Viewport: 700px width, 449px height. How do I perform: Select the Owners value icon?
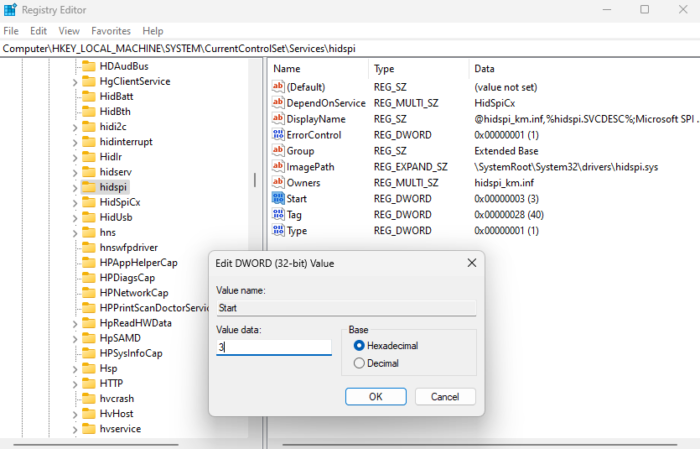pos(278,183)
